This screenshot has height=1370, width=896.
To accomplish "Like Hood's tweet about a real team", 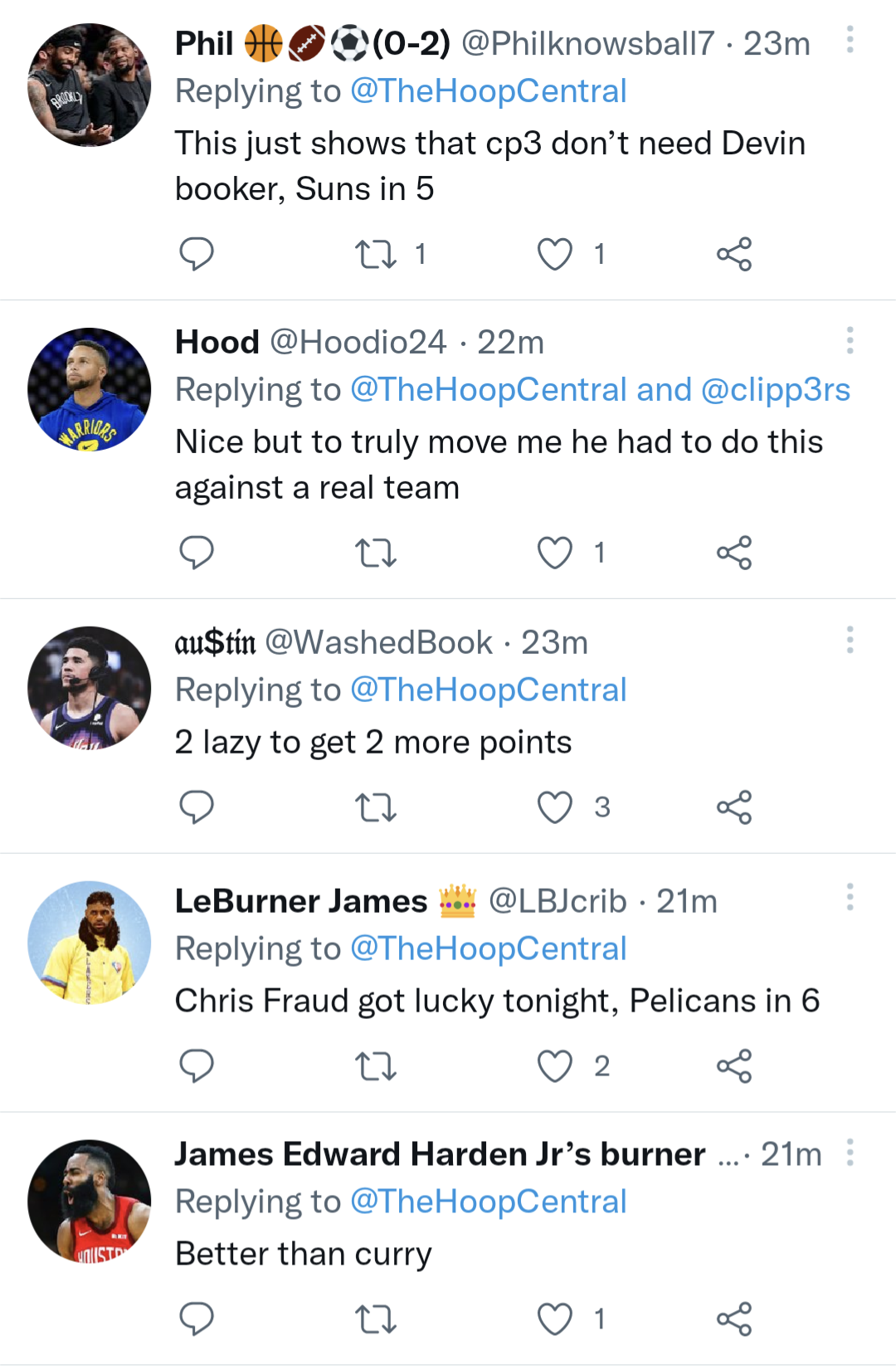I will 555,553.
